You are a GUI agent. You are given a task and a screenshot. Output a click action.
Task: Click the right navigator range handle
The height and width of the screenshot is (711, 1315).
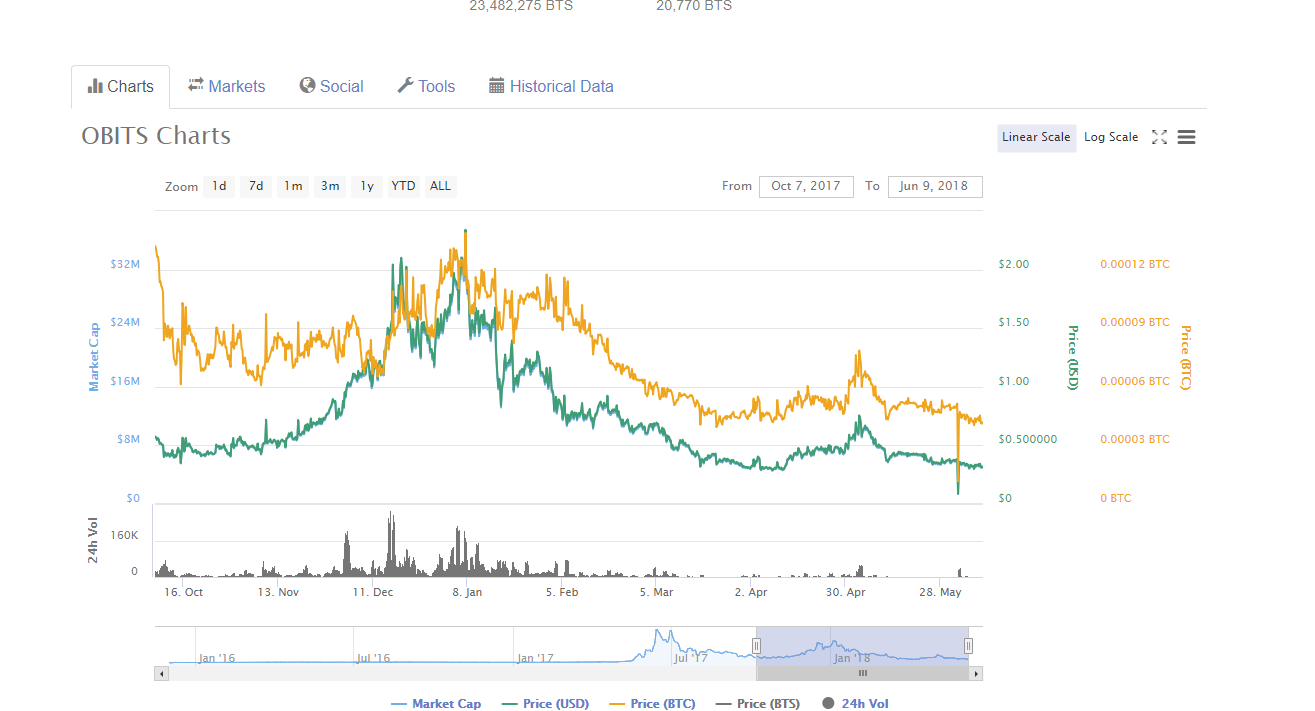(x=968, y=646)
